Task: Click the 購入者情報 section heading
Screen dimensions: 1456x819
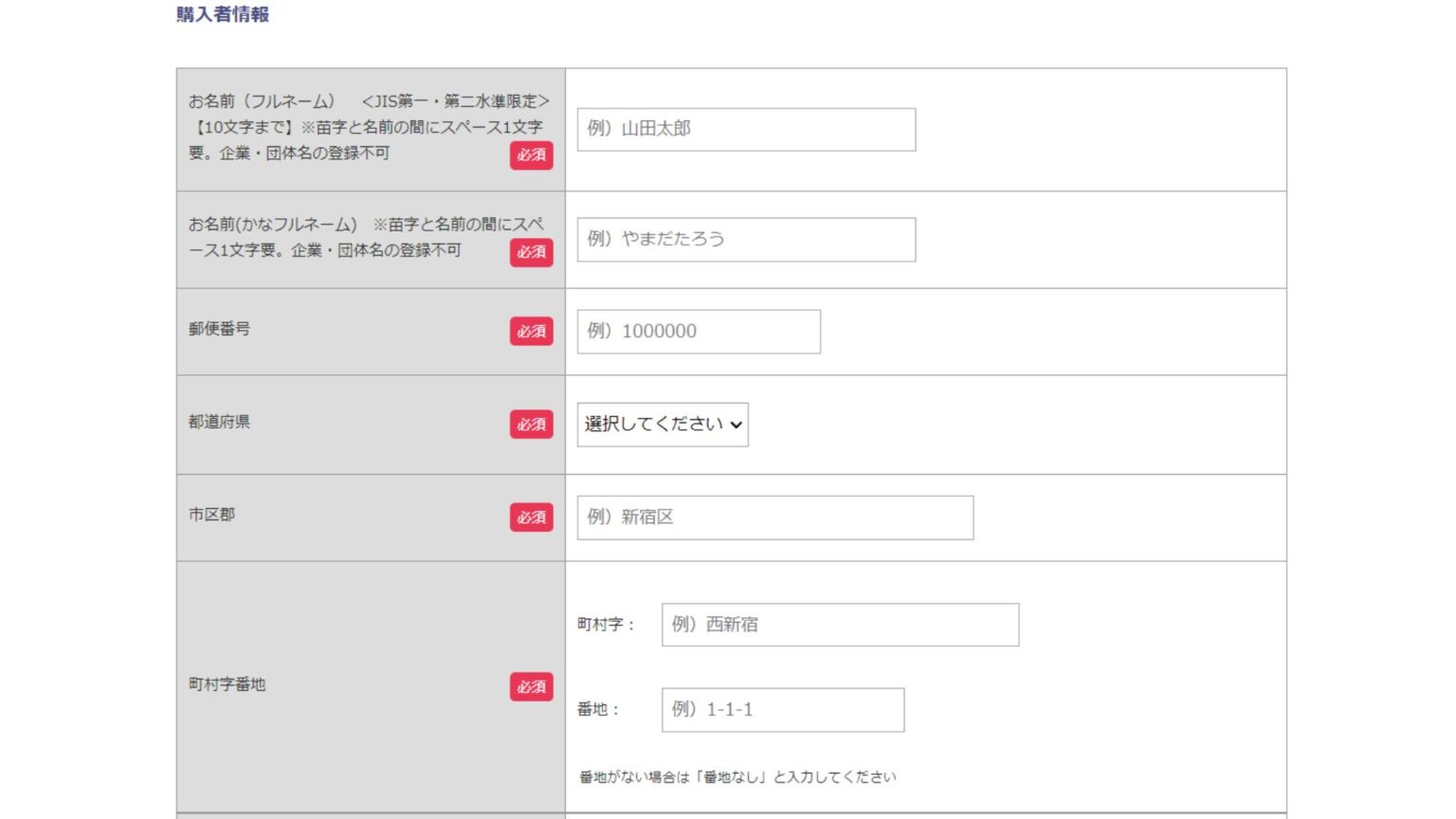Action: [220, 14]
